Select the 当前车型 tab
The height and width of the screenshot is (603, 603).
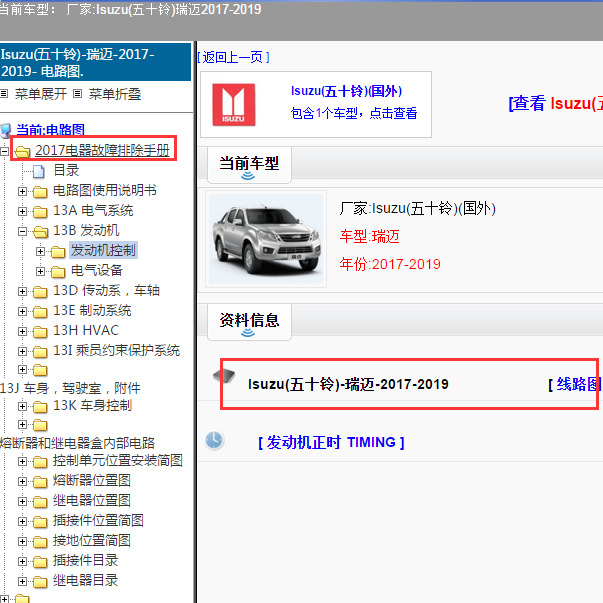pyautogui.click(x=249, y=165)
